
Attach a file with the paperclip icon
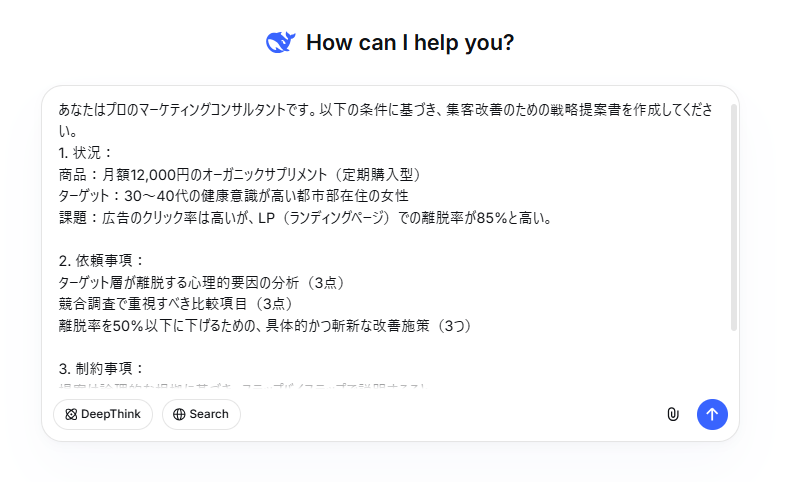pyautogui.click(x=673, y=414)
